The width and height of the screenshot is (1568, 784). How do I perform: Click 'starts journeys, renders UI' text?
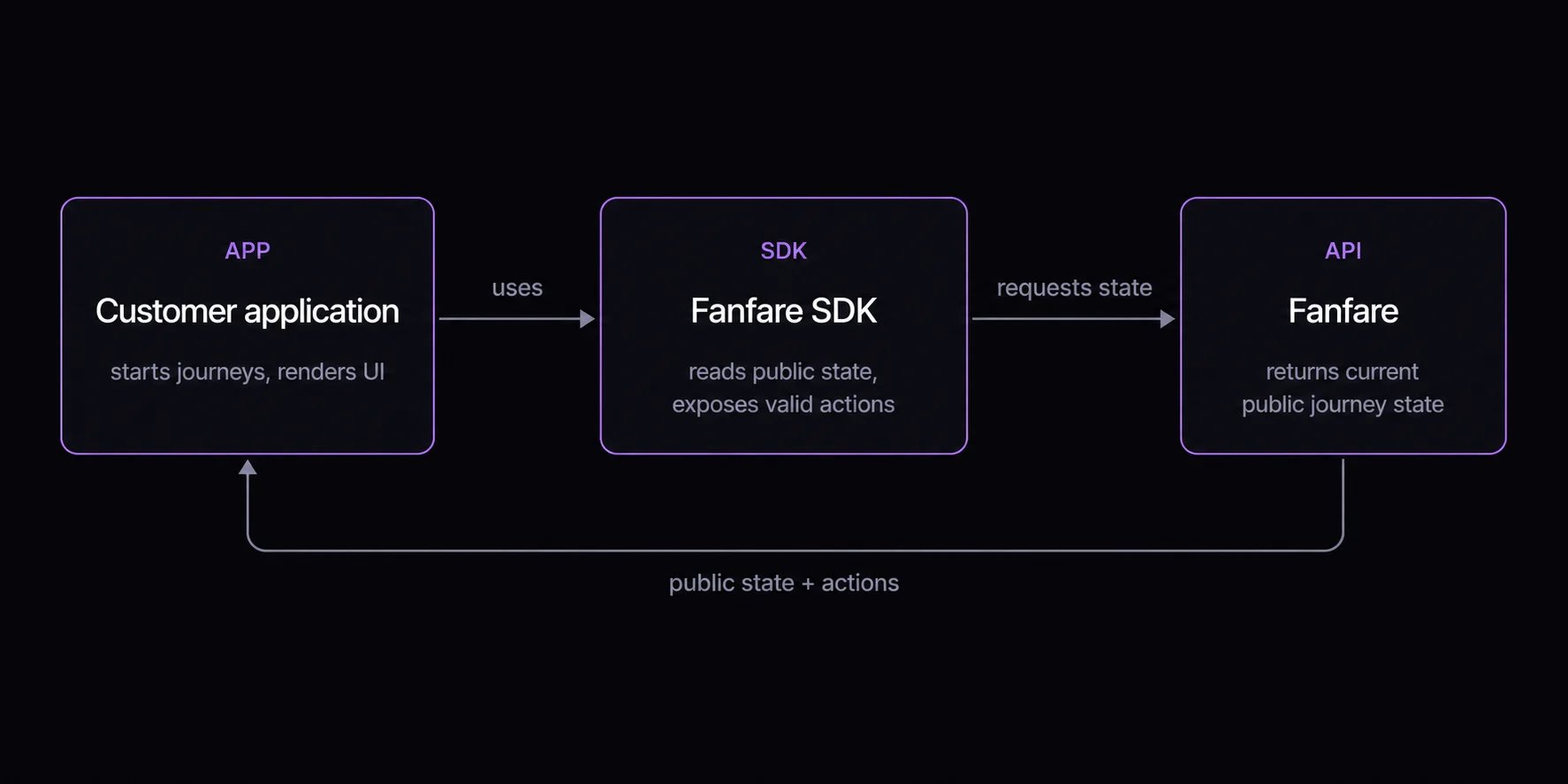click(247, 371)
